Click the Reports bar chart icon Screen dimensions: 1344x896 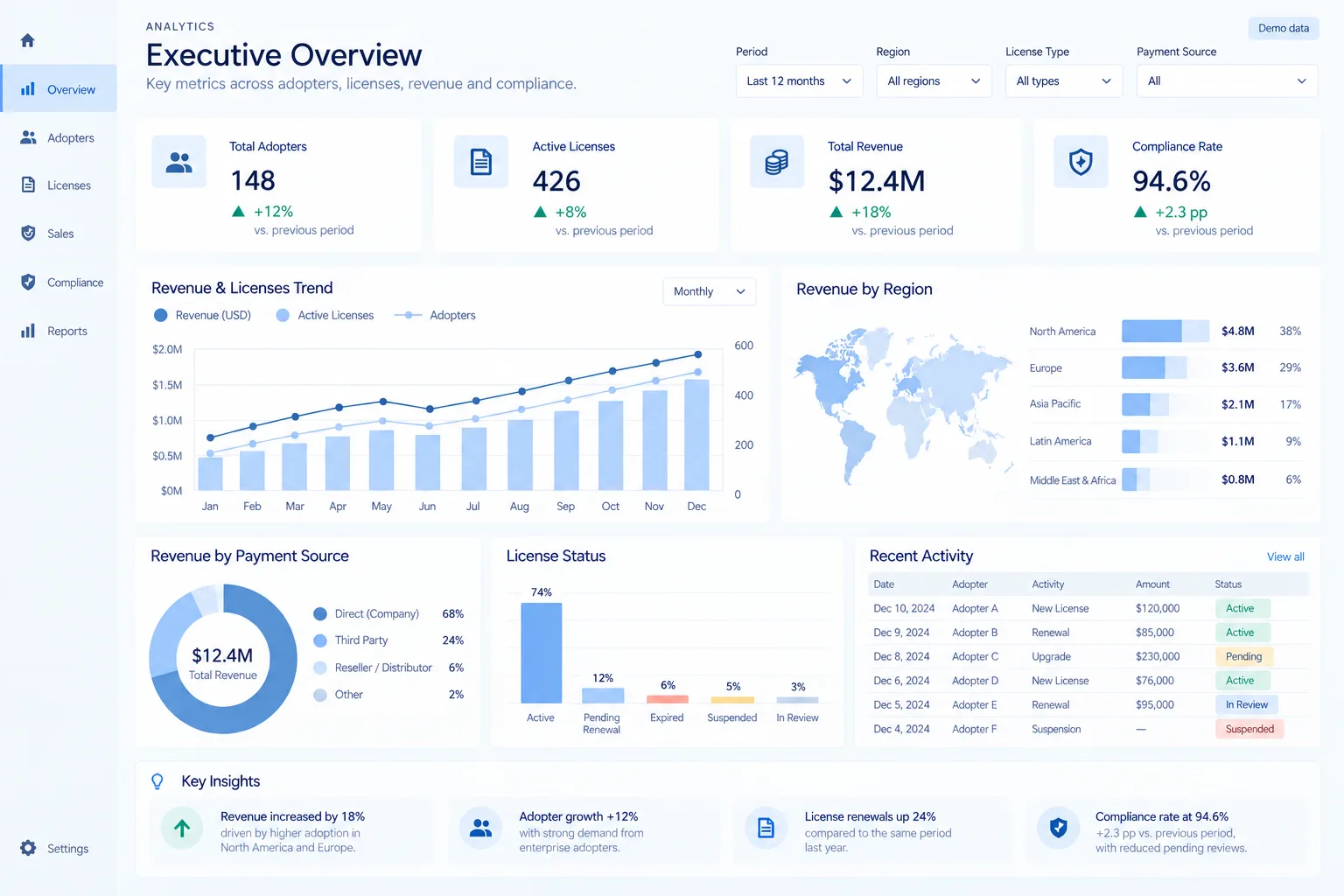tap(28, 331)
